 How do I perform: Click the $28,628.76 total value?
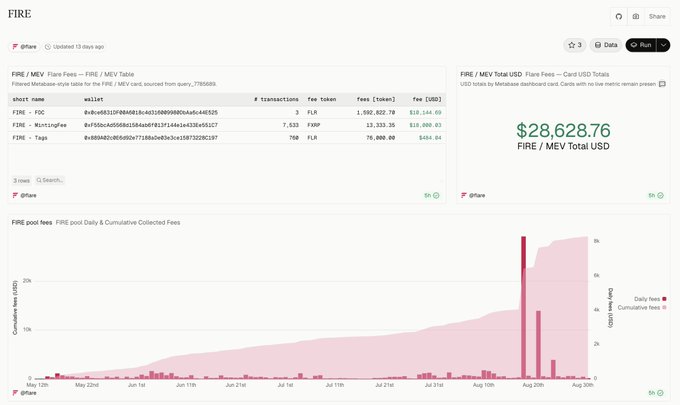(563, 130)
